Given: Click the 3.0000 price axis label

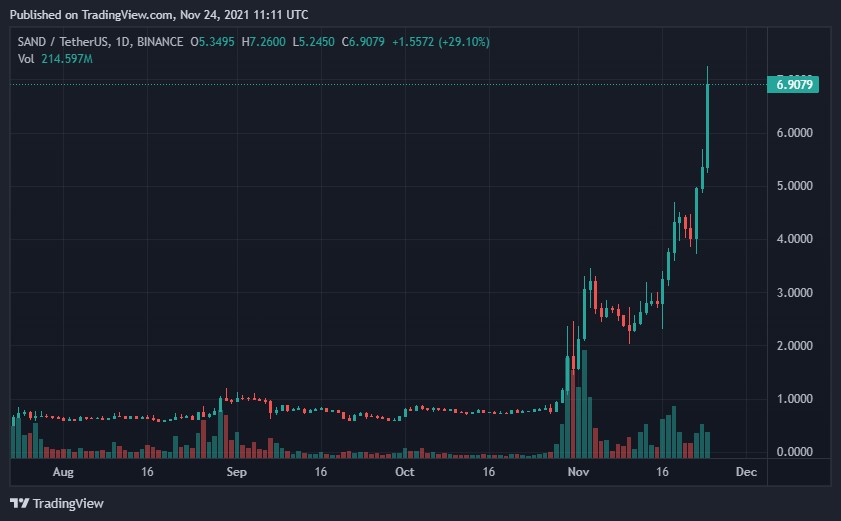Looking at the screenshot, I should (792, 293).
